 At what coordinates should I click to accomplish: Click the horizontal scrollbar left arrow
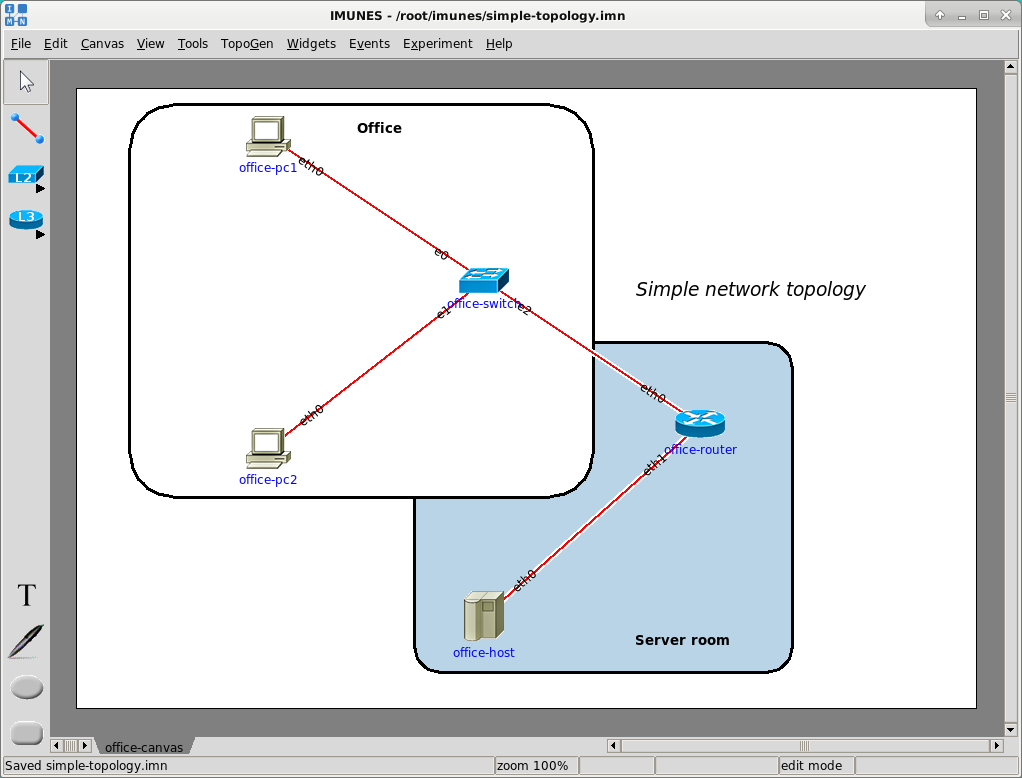[x=613, y=745]
